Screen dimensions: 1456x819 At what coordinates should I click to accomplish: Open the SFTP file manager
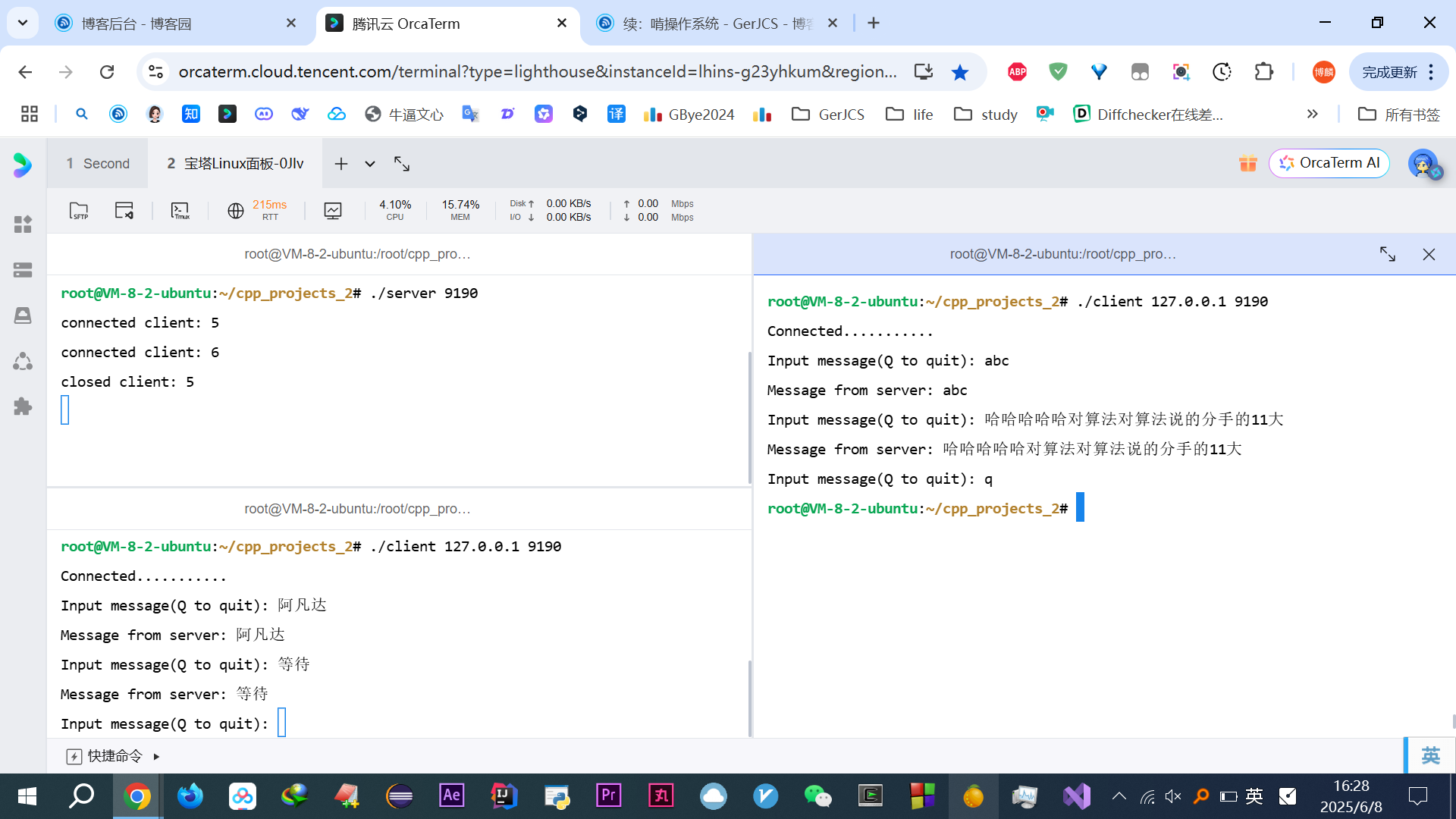(x=79, y=210)
